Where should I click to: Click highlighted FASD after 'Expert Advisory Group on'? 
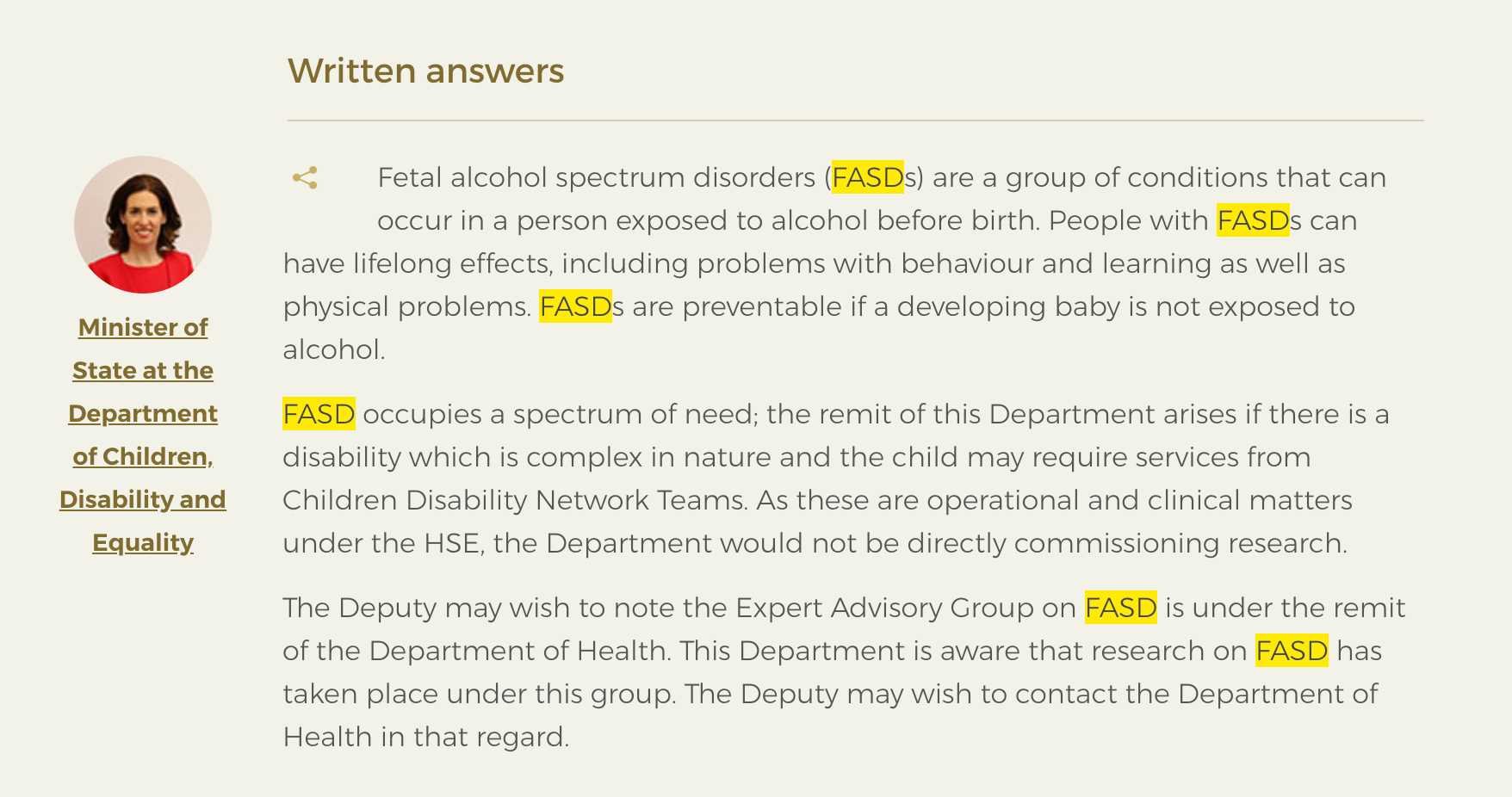click(x=1120, y=608)
